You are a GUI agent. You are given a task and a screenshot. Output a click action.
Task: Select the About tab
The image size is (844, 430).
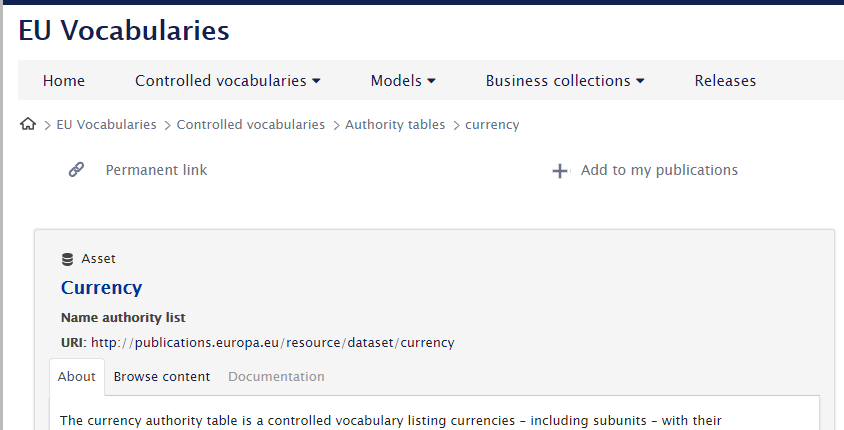tap(77, 377)
